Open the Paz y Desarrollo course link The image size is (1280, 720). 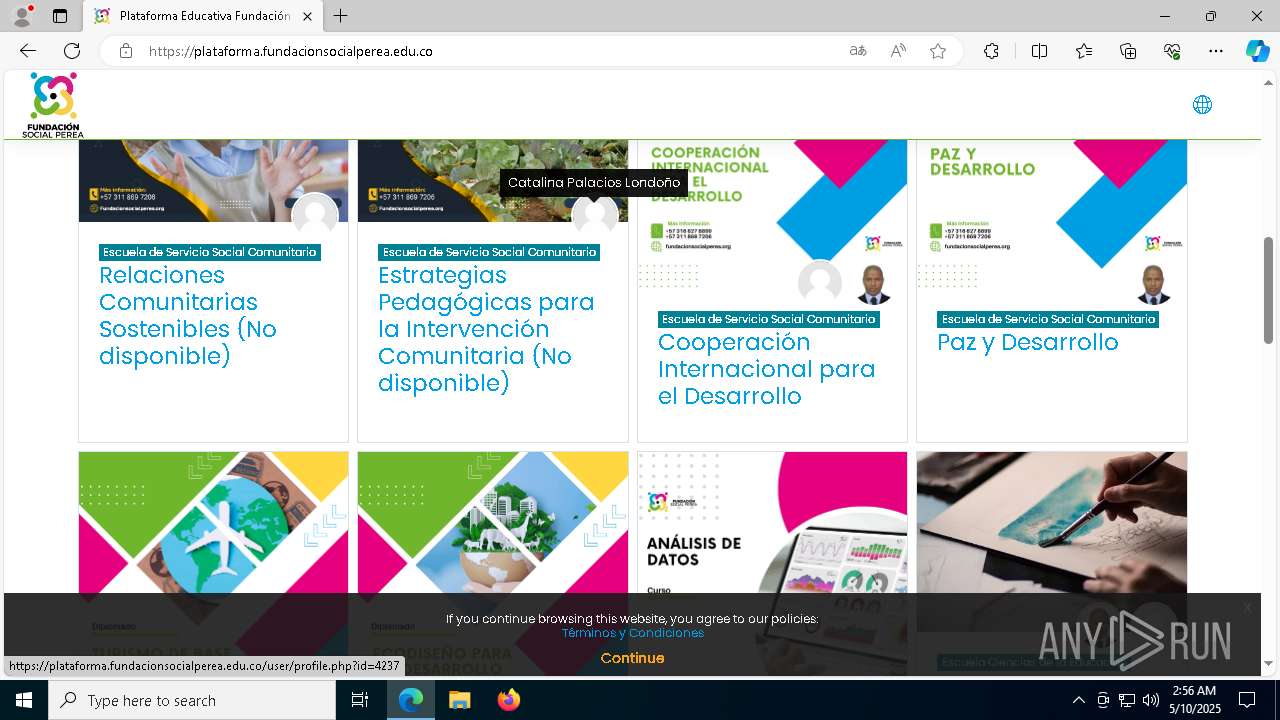[x=1028, y=342]
